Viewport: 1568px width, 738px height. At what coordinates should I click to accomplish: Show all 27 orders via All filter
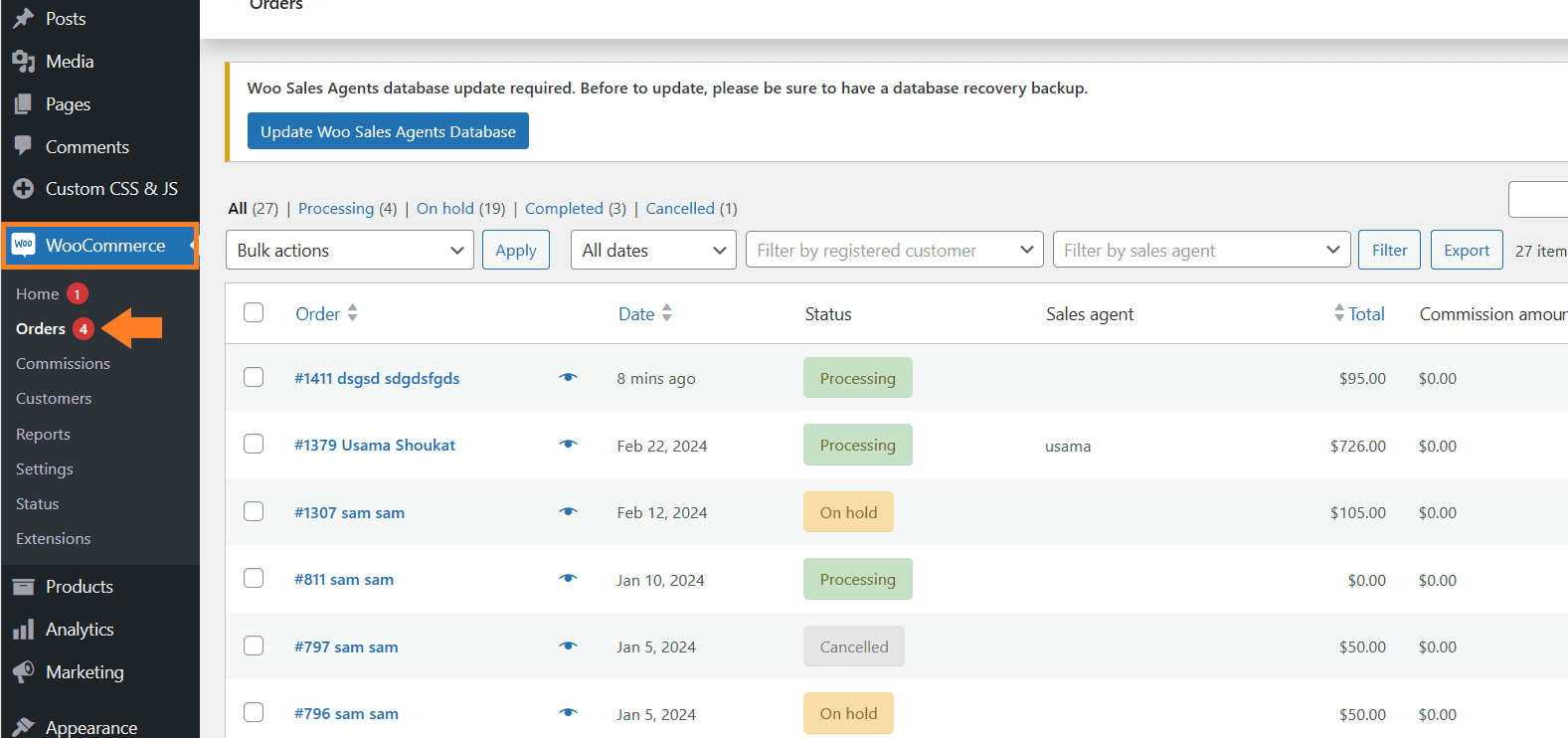(253, 208)
